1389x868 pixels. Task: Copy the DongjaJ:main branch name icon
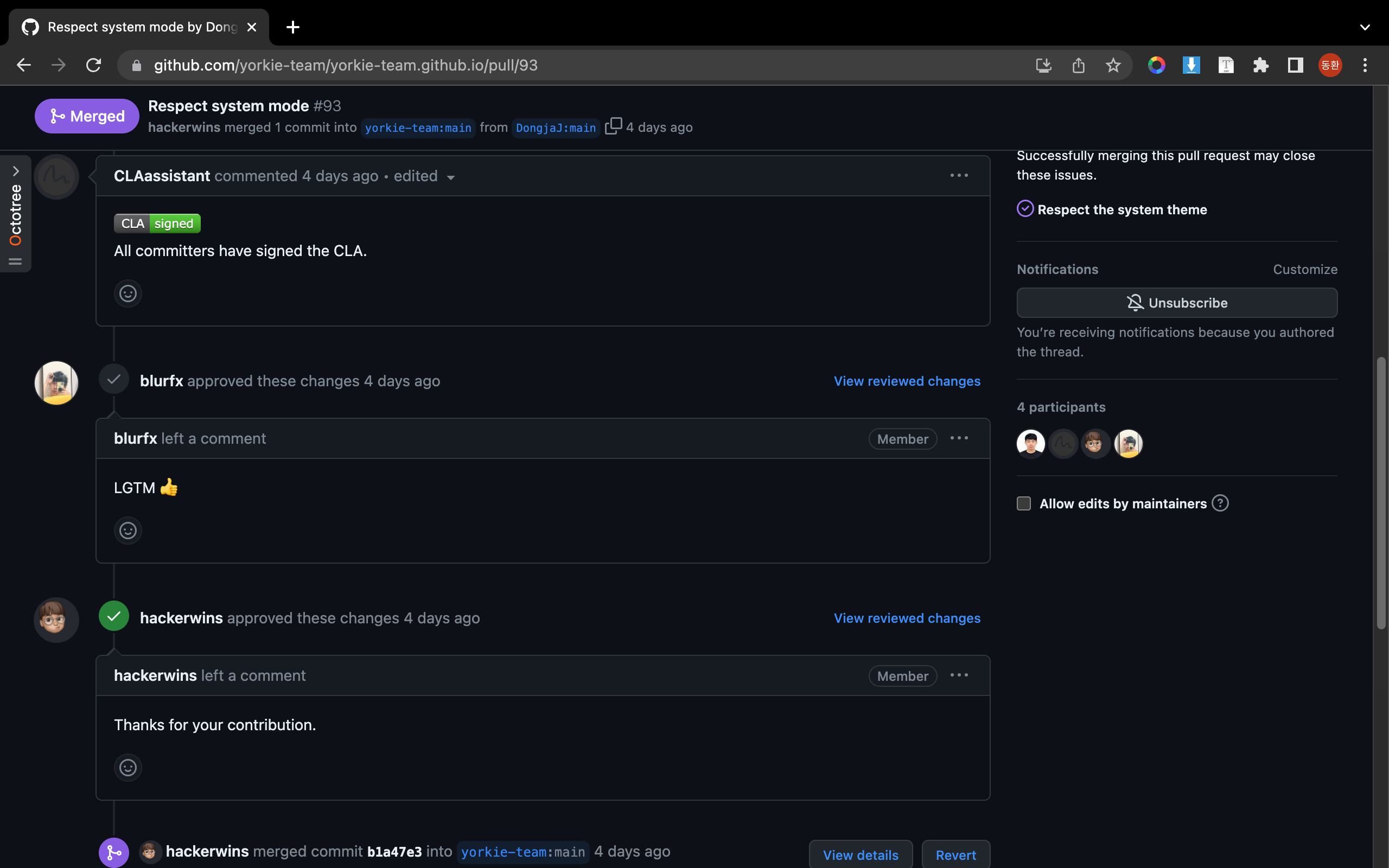pyautogui.click(x=613, y=126)
